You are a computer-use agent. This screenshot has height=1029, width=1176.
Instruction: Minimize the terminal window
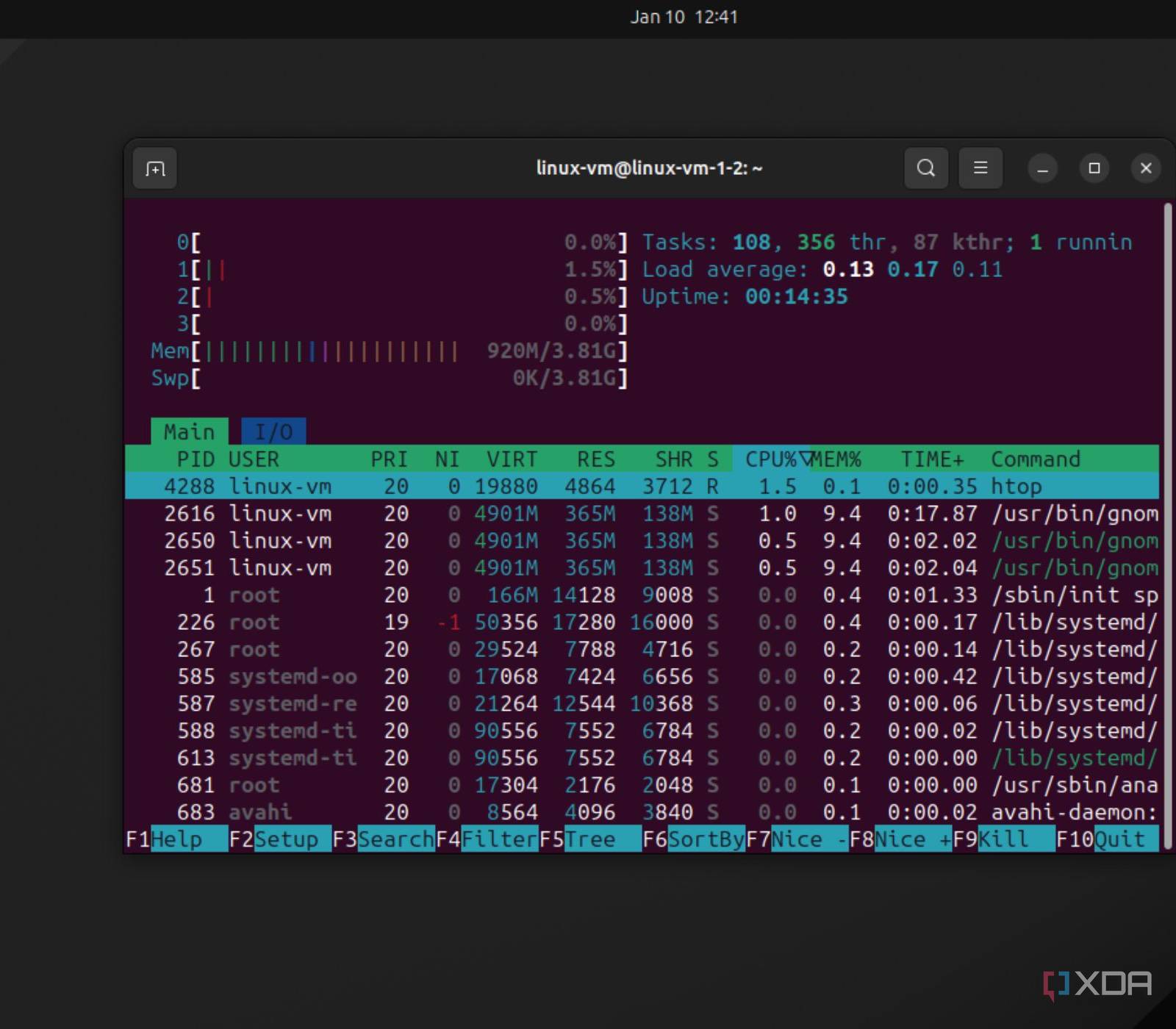[1042, 168]
